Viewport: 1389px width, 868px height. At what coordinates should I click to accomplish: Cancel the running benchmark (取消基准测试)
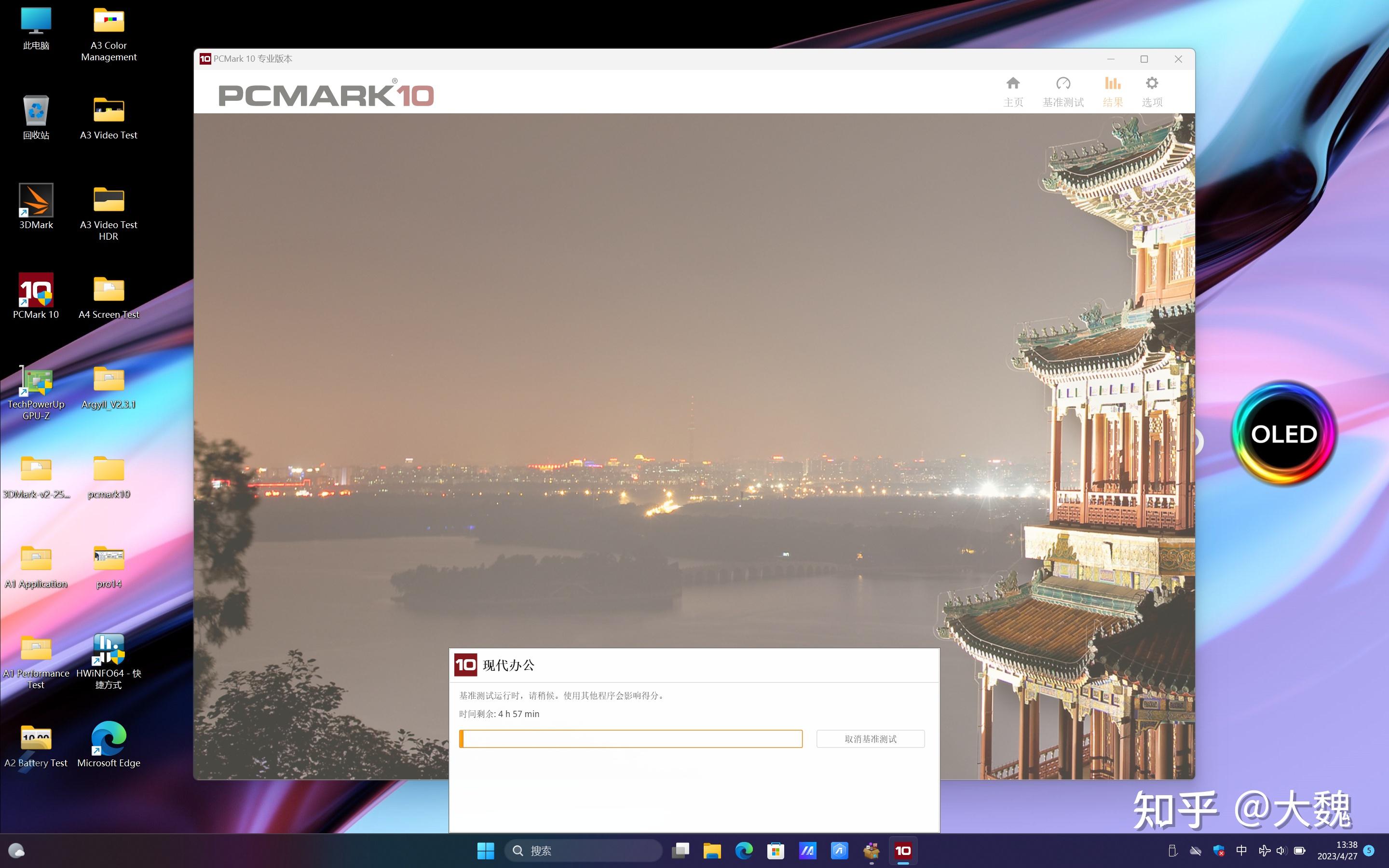click(x=870, y=739)
